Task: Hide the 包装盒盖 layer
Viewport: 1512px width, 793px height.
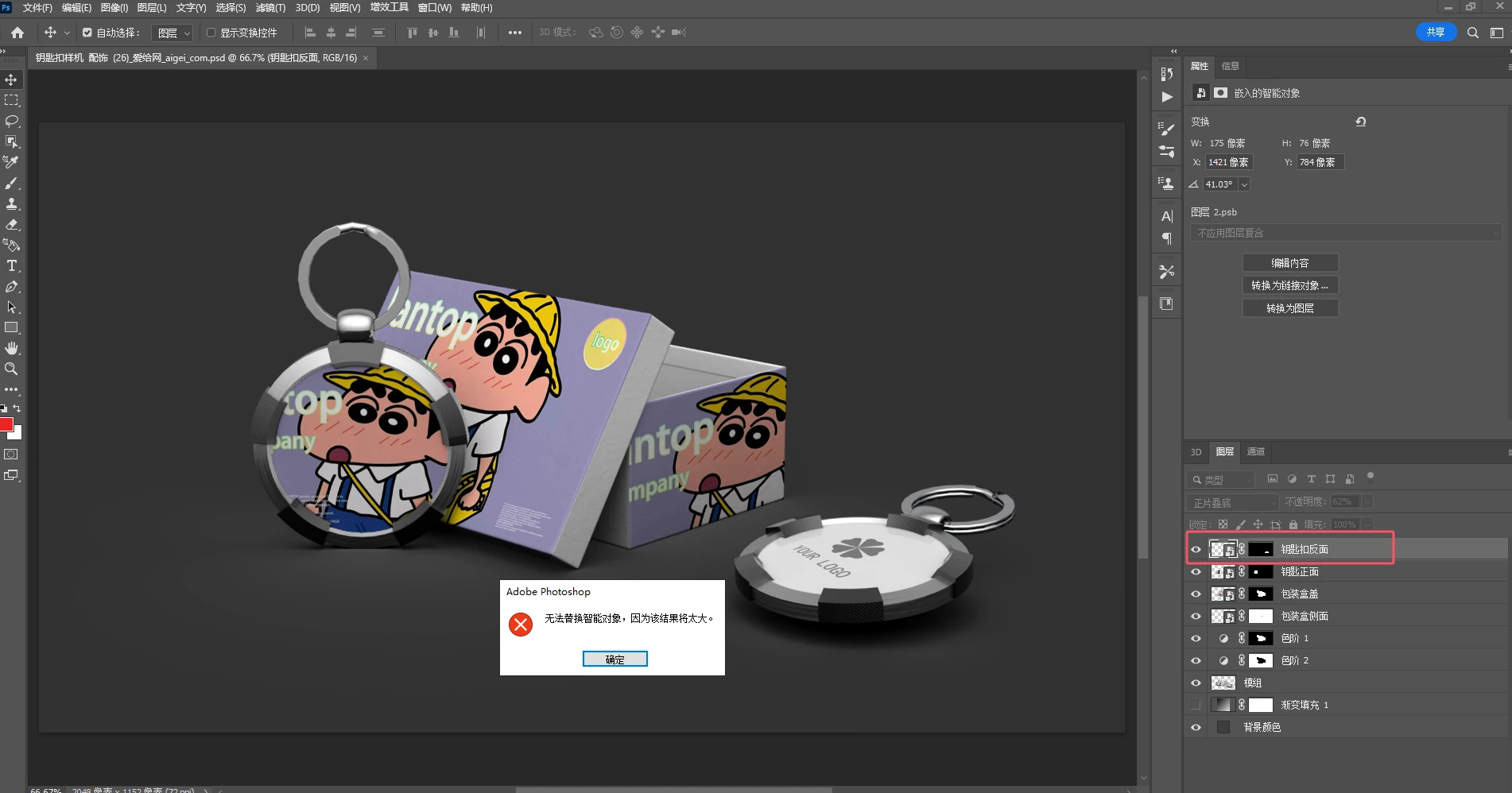Action: click(x=1196, y=594)
